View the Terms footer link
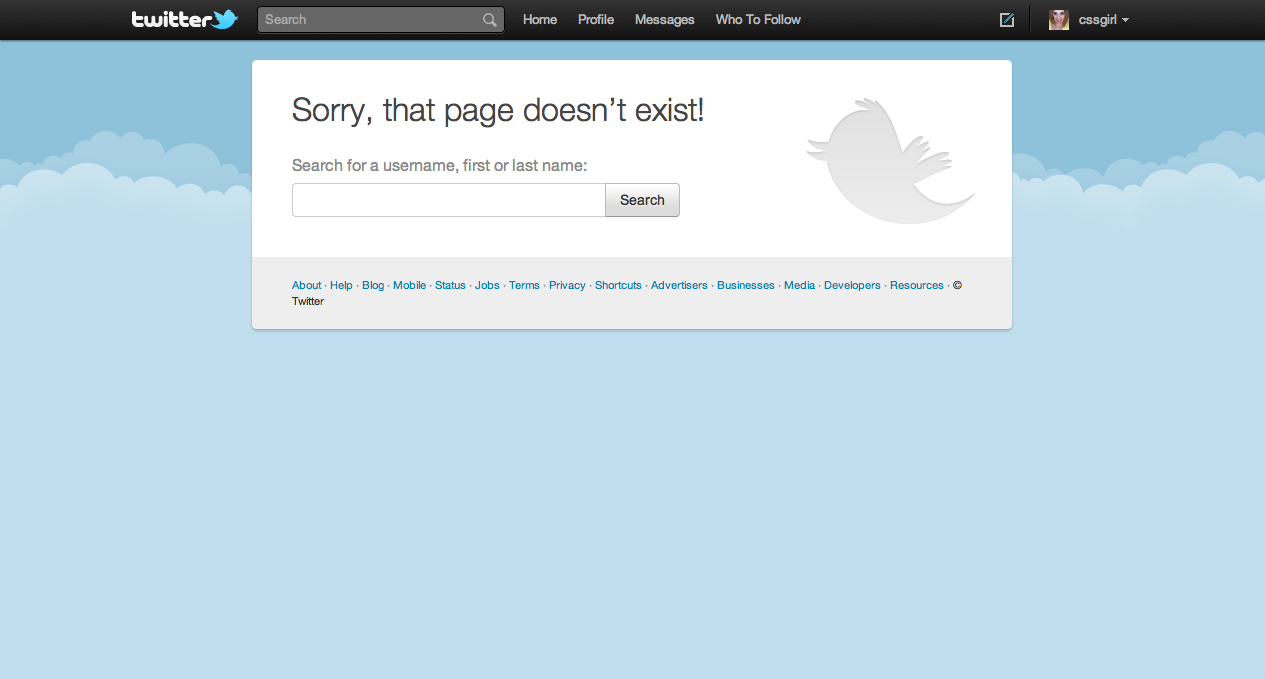Viewport: 1265px width, 679px height. click(x=524, y=285)
